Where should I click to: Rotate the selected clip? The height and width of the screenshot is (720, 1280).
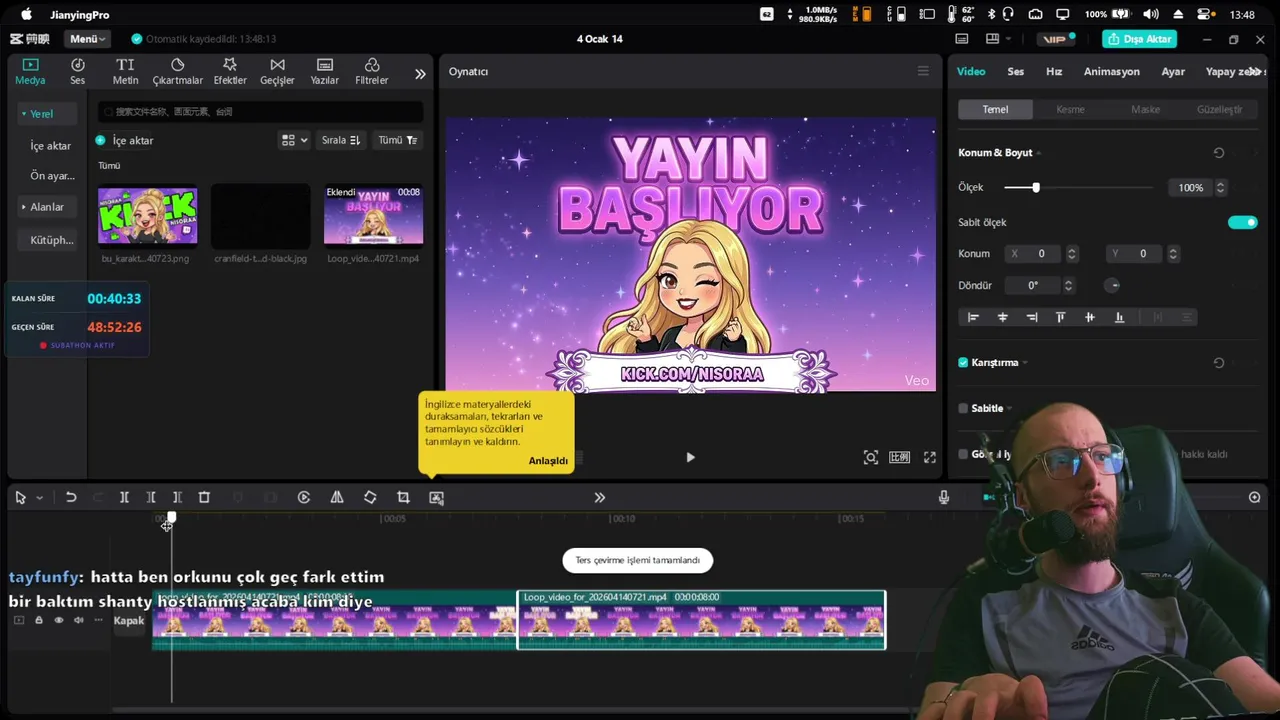tap(370, 497)
